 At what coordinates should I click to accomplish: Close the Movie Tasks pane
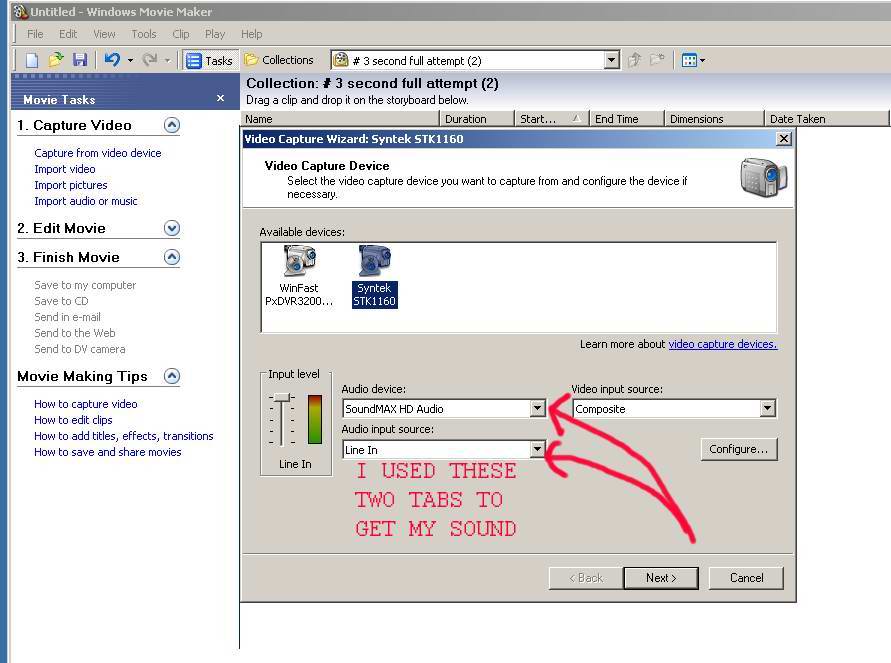[x=220, y=99]
